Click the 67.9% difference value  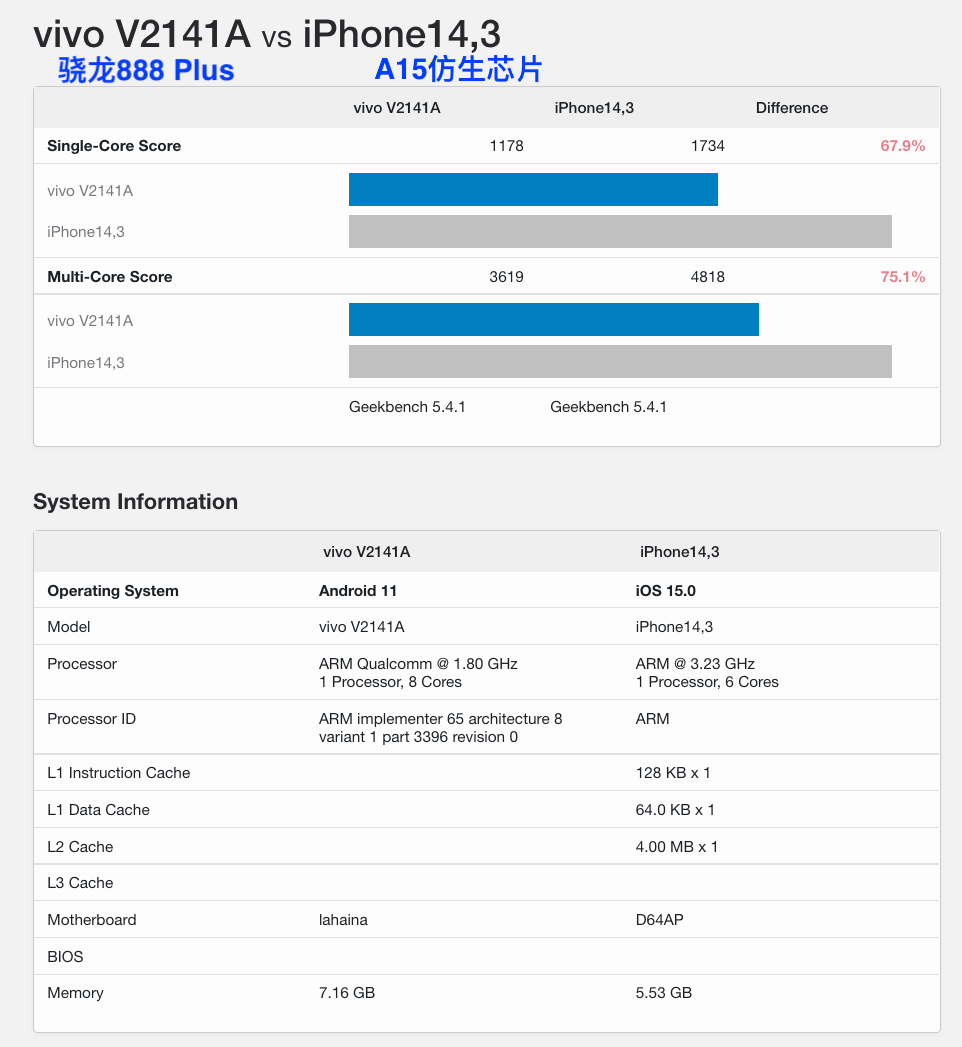[903, 146]
